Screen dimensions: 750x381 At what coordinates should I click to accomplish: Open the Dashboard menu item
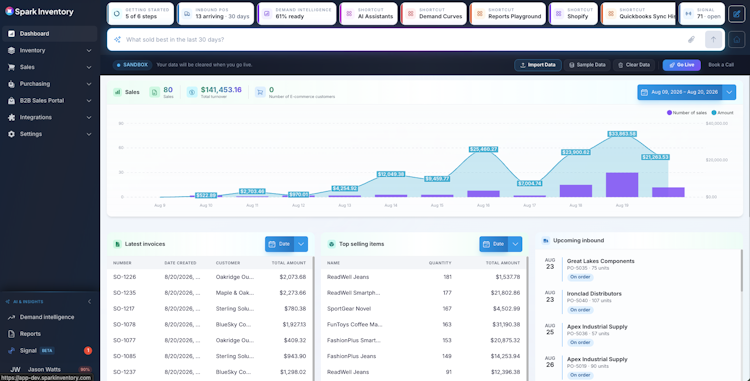[x=50, y=33]
